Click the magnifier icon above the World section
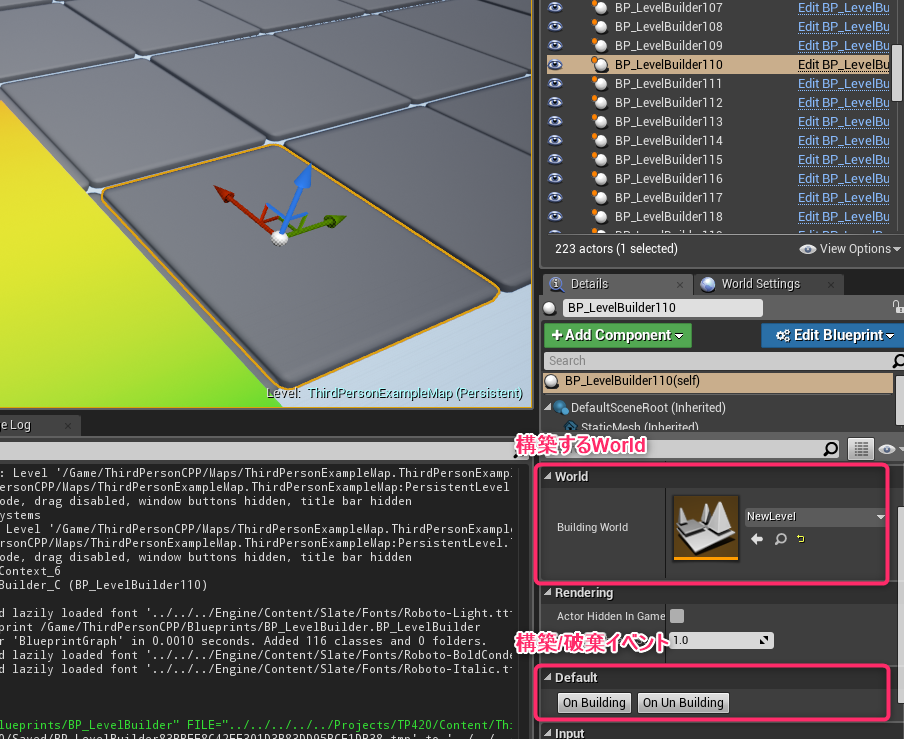 (x=830, y=449)
